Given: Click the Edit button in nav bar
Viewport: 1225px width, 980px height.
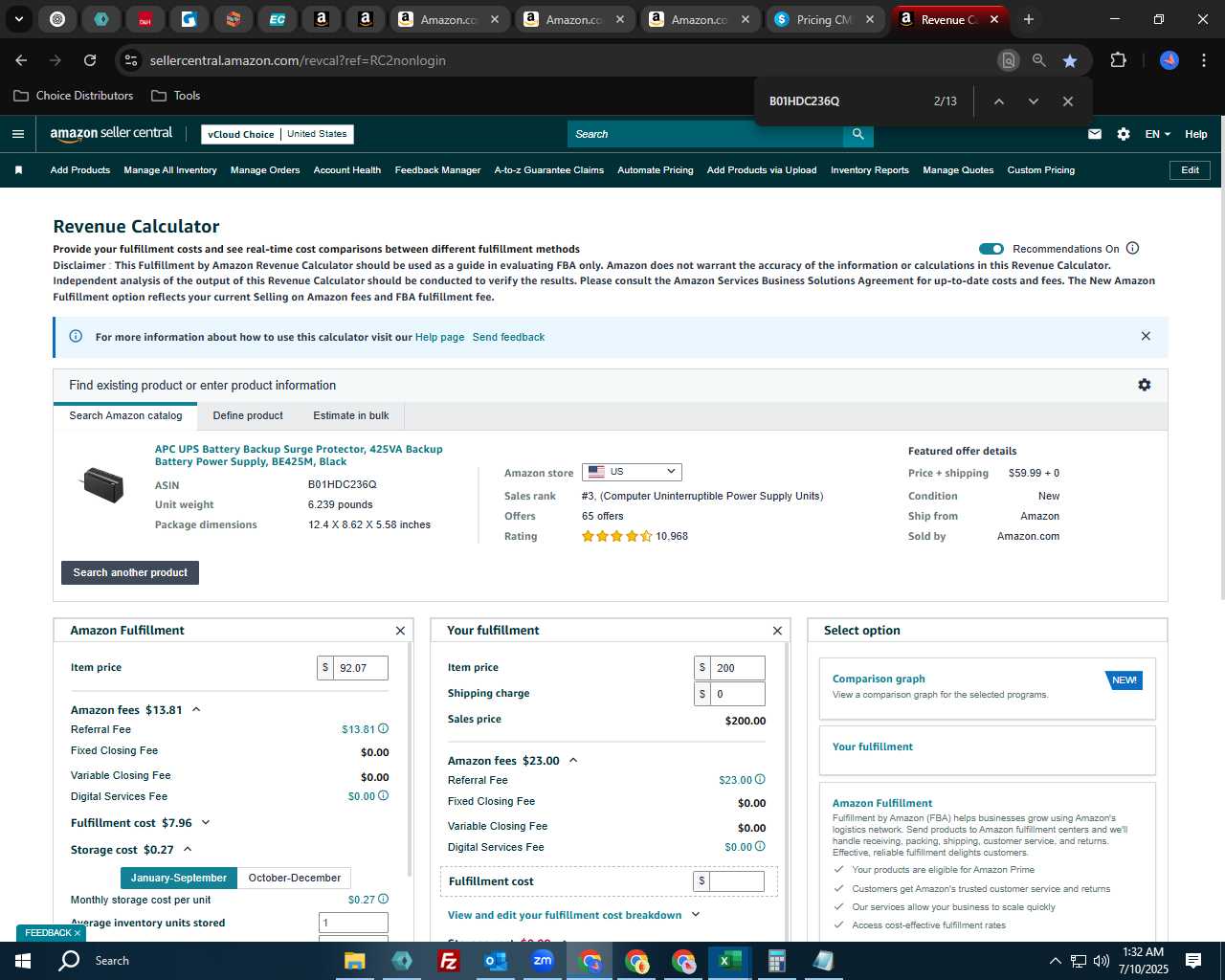Looking at the screenshot, I should point(1190,170).
